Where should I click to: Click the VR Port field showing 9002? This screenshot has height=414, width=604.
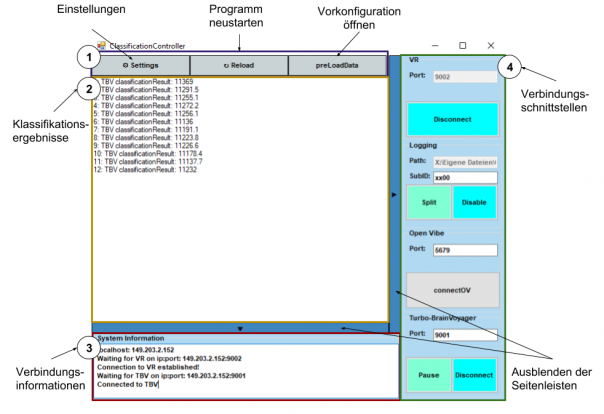(x=465, y=77)
